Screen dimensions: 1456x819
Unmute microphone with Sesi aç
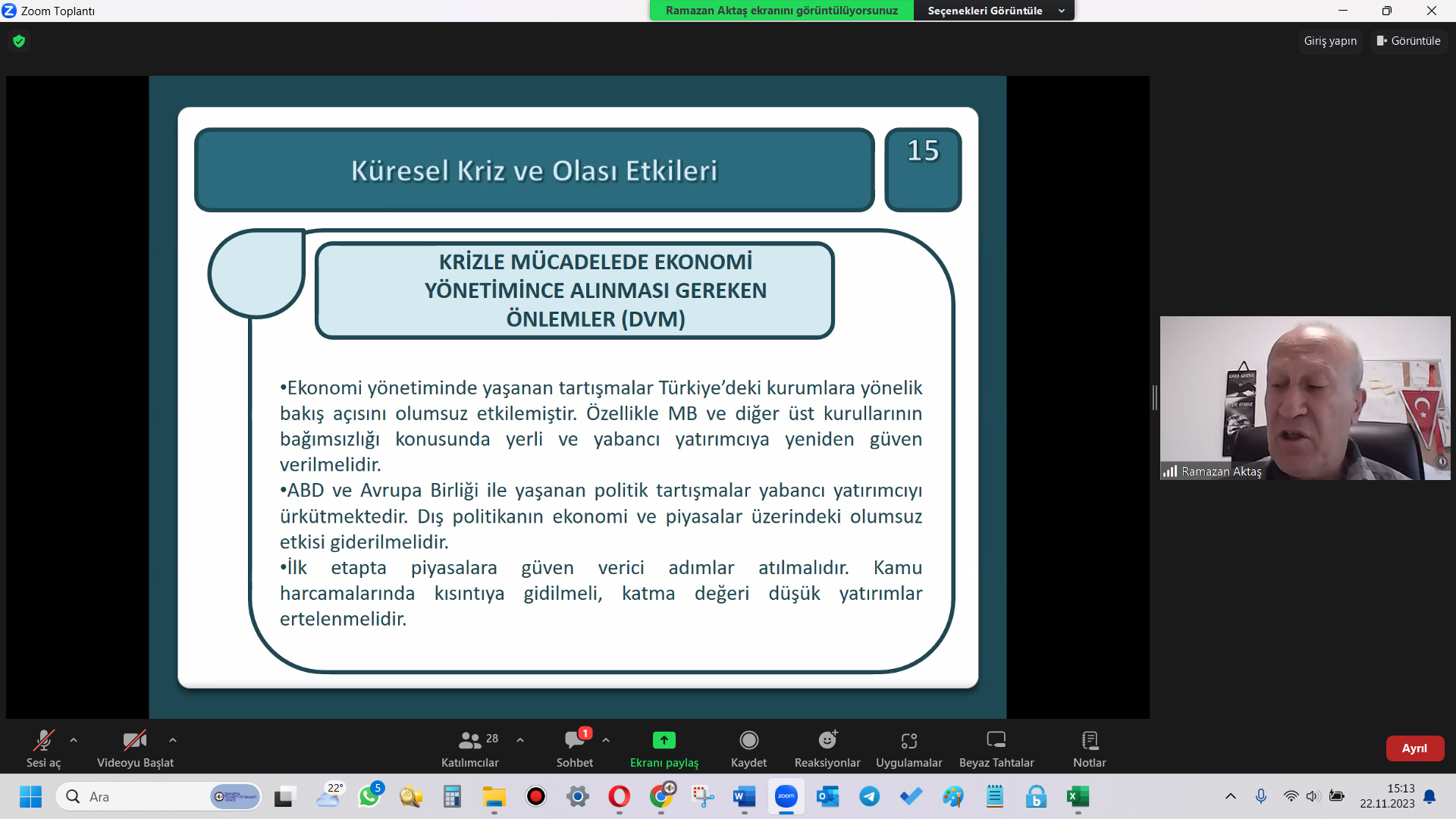43,748
